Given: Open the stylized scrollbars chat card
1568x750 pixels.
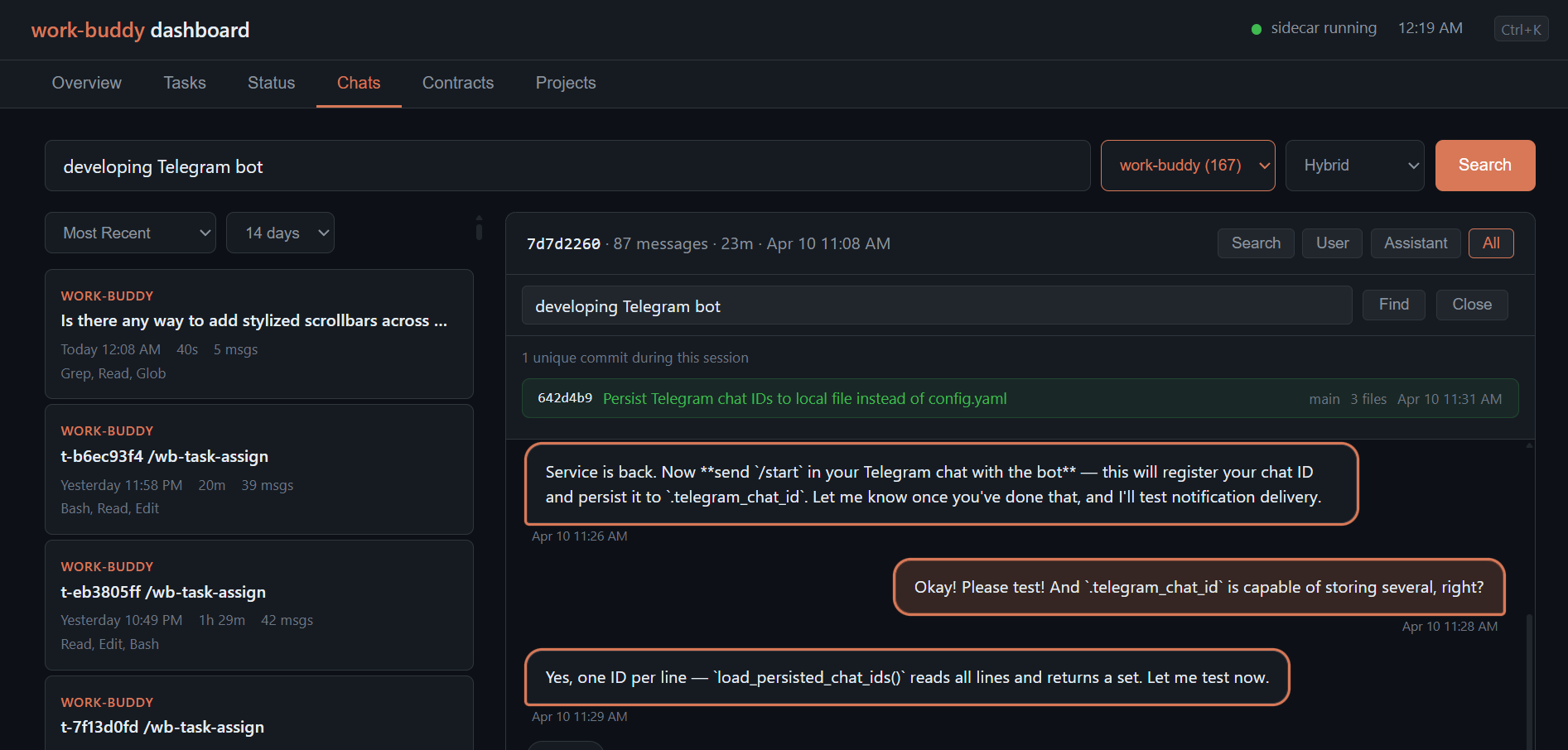Looking at the screenshot, I should pos(259,334).
